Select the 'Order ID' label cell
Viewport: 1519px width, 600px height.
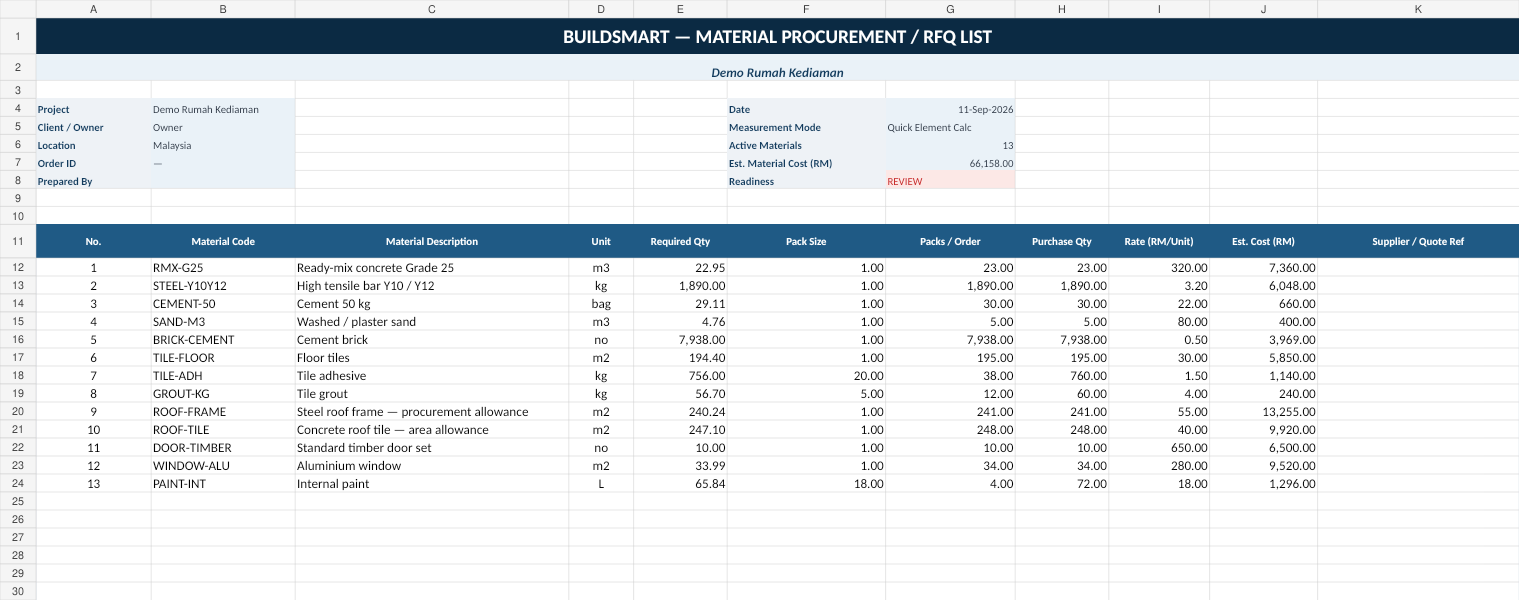coord(93,163)
